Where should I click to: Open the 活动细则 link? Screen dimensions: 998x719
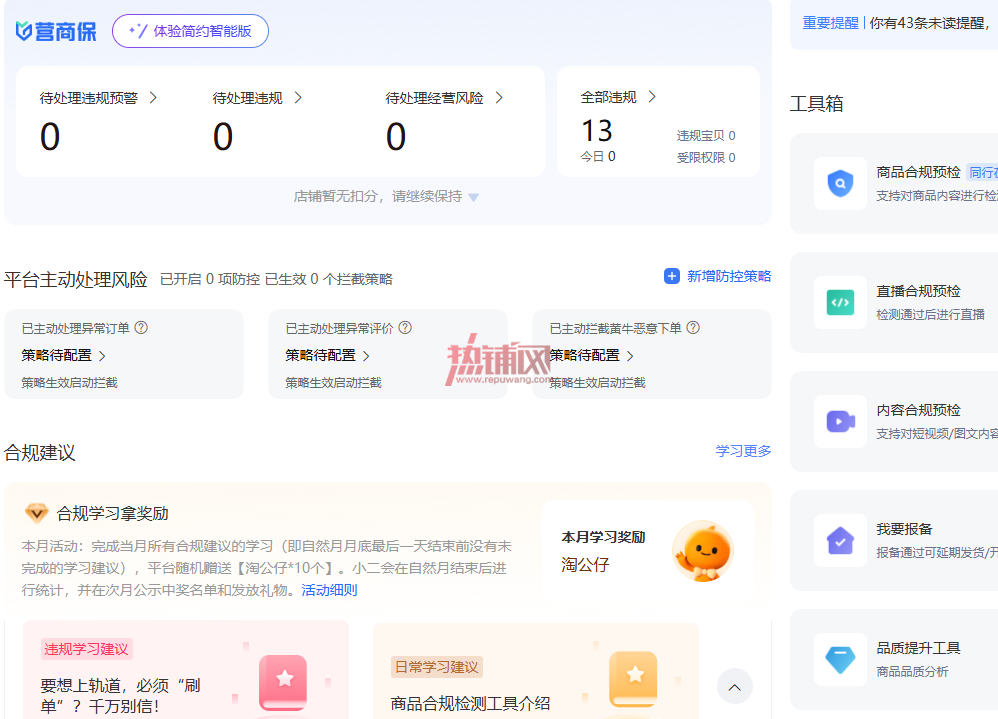coord(329,590)
